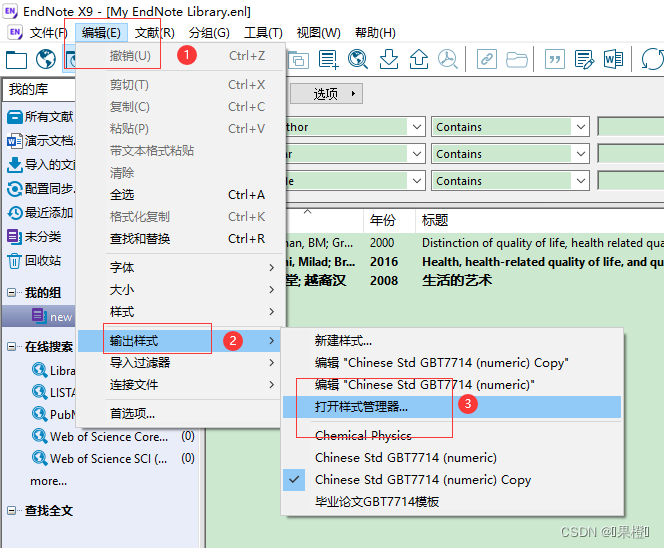Screen dimensions: 664x548
Task: Open the Tools menu 工具(T)
Action: 263,33
